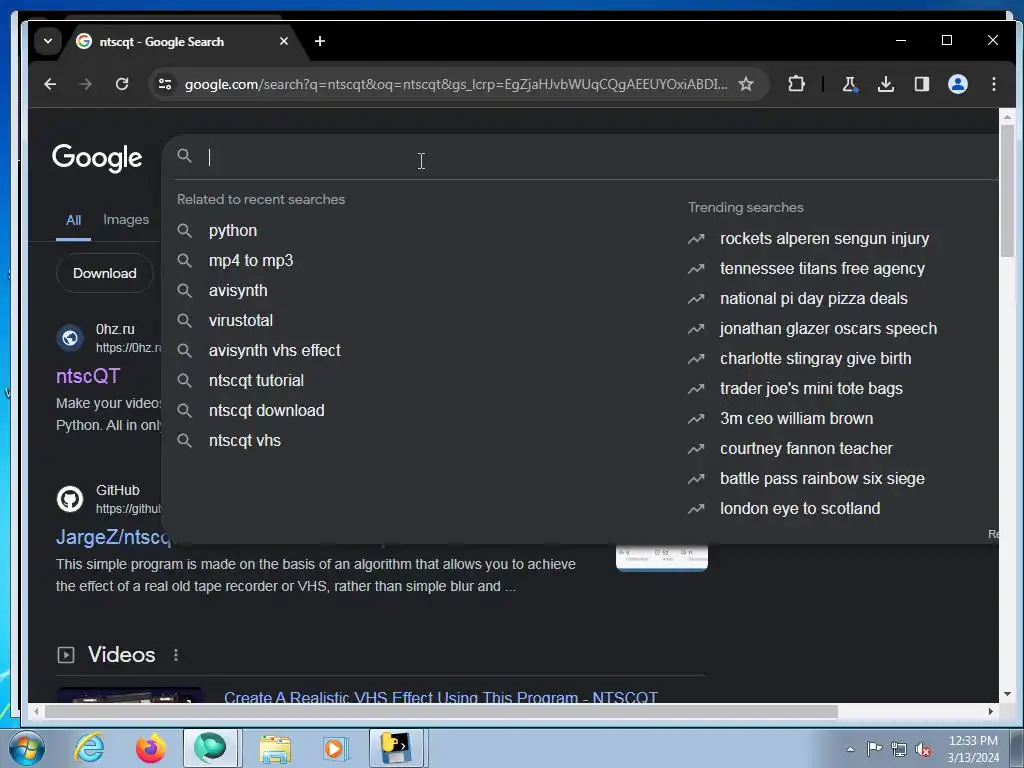Screen dimensions: 1024x768
Task: Switch to the All results tab
Action: point(73,221)
